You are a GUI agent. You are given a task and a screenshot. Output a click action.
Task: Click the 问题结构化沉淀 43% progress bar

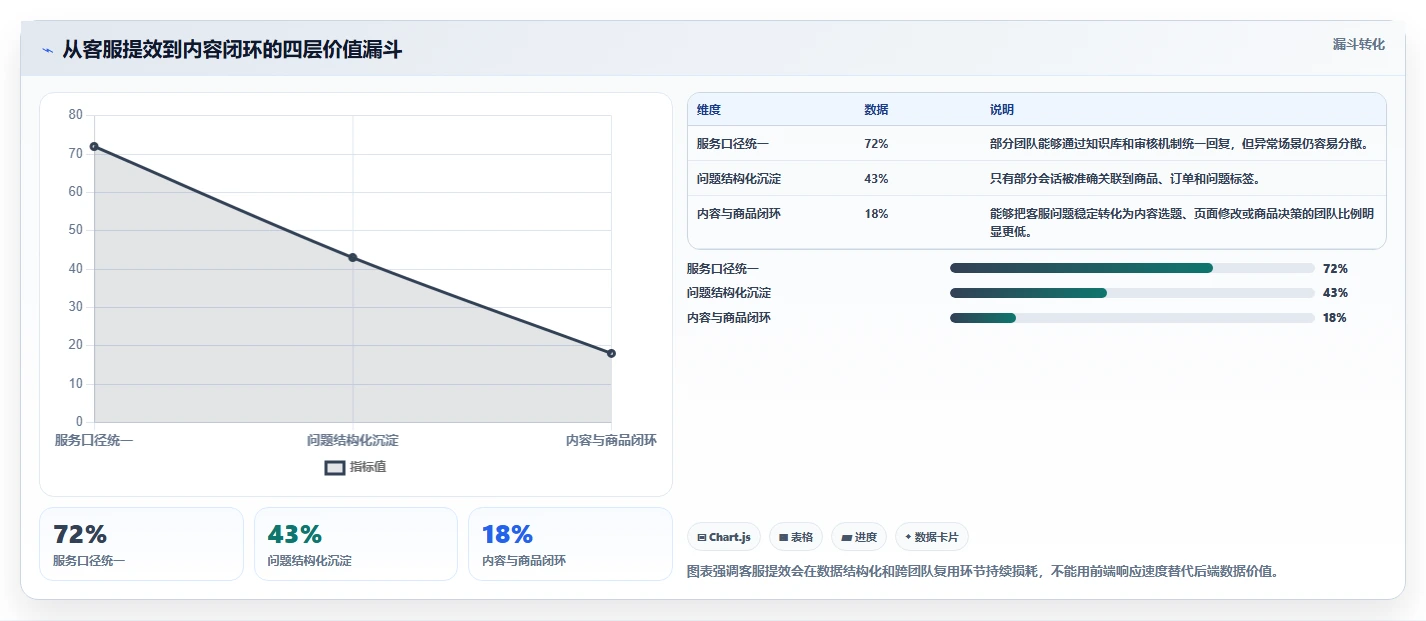point(1132,293)
